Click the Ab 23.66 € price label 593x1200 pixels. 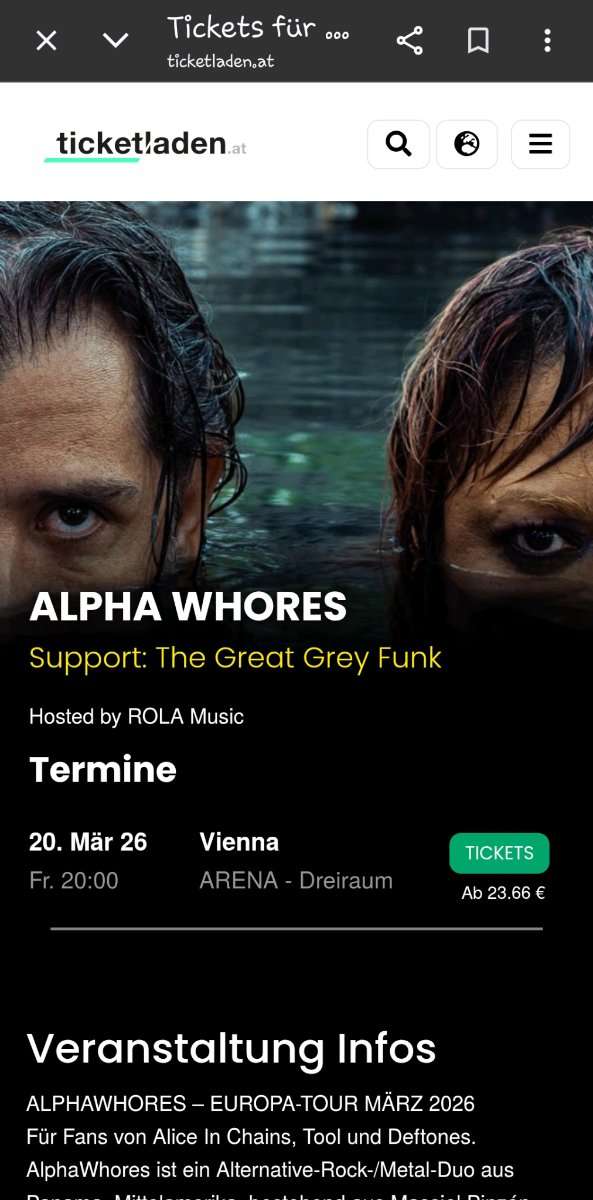tap(503, 893)
